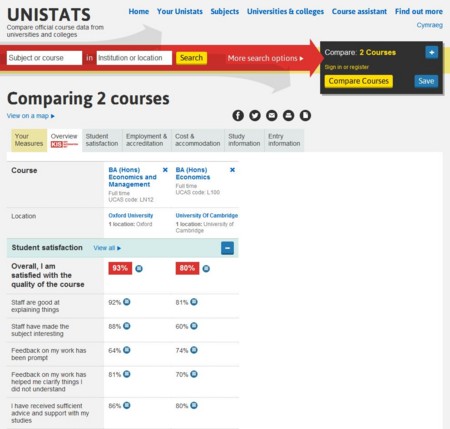Image resolution: width=450 pixels, height=429 pixels.
Task: Switch language to Cymraeg
Action: [x=430, y=25]
